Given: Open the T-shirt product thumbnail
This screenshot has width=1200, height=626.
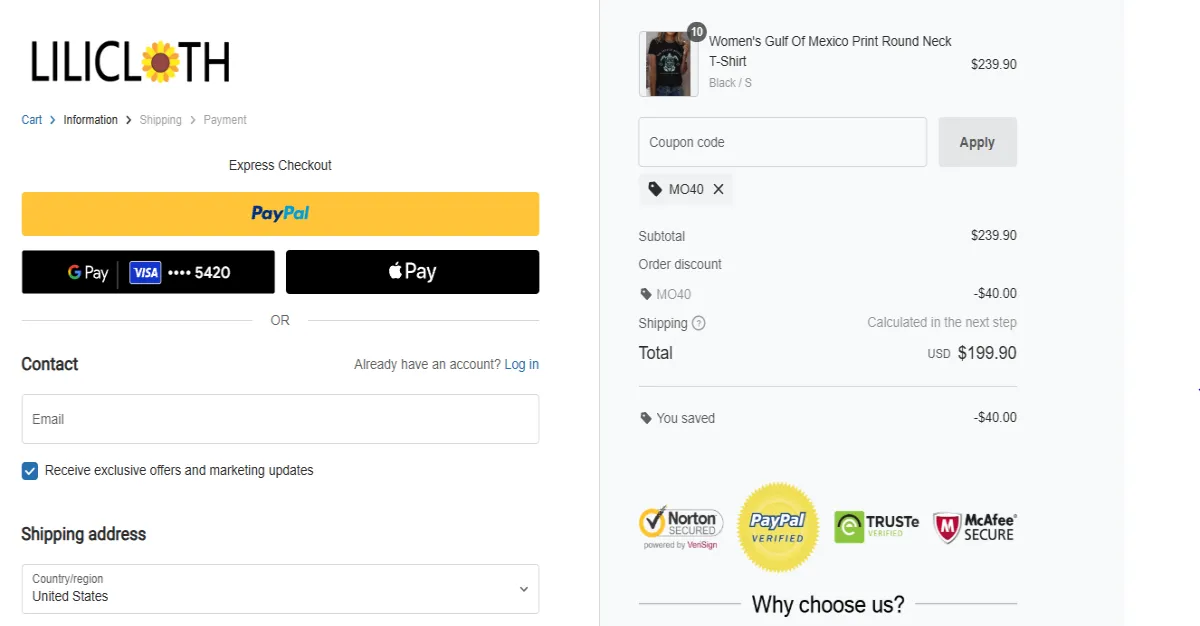Looking at the screenshot, I should coord(668,64).
